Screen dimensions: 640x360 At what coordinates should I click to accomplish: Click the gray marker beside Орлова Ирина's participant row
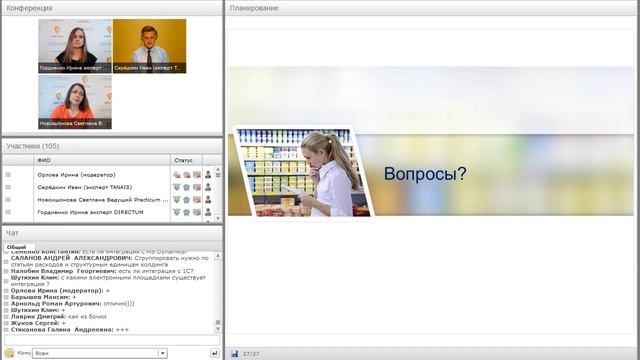tap(8, 175)
